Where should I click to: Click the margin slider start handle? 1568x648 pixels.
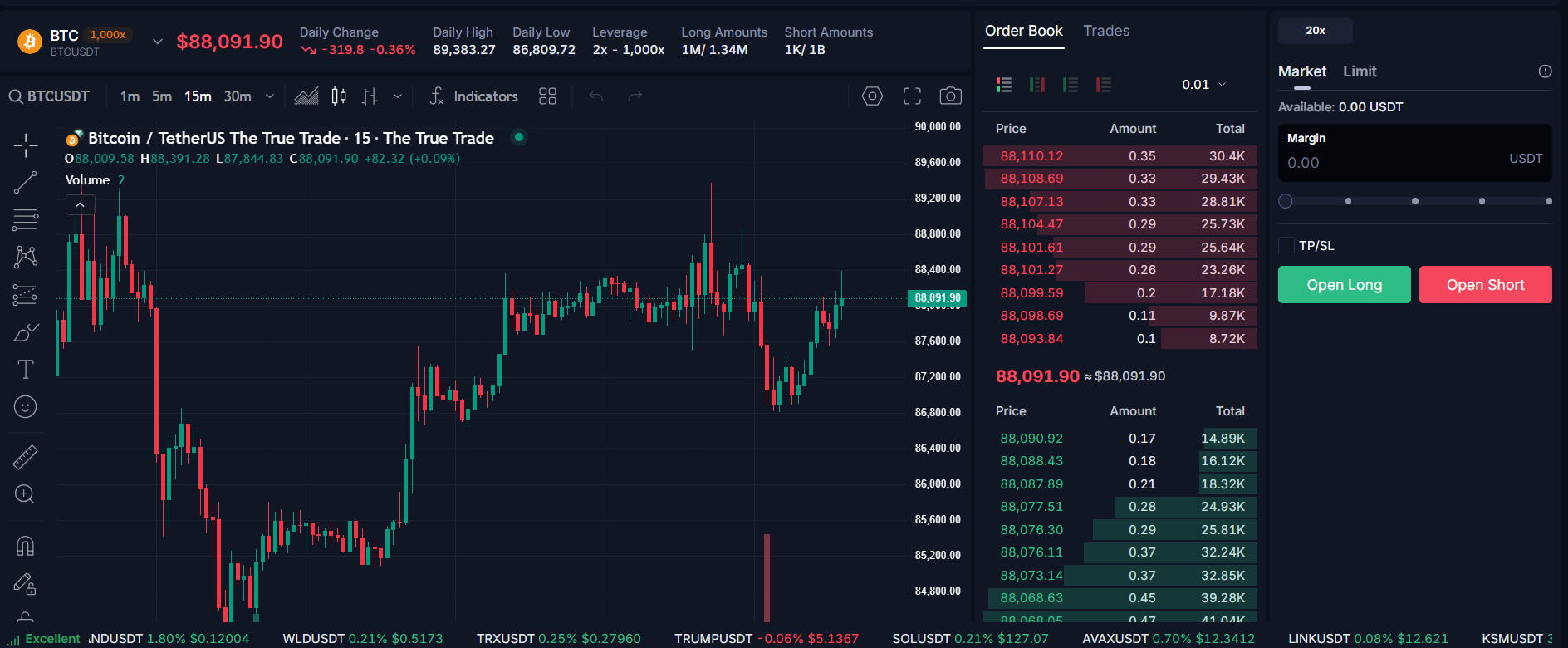click(x=1286, y=201)
